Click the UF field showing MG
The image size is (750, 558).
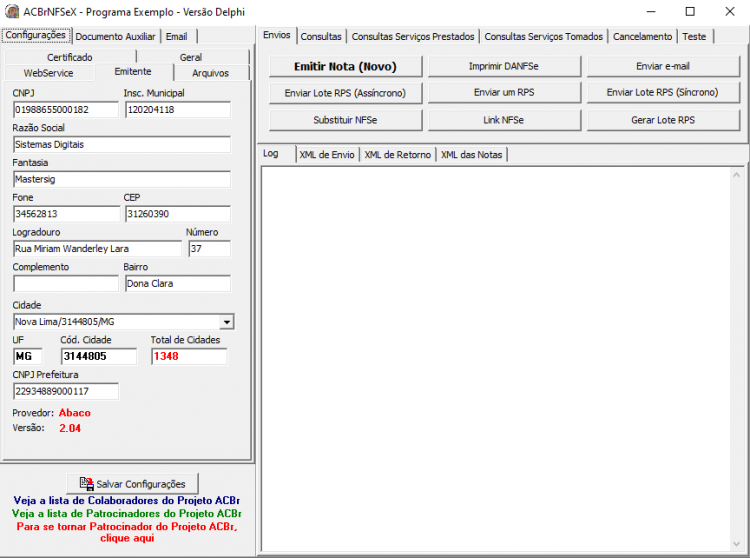point(28,356)
